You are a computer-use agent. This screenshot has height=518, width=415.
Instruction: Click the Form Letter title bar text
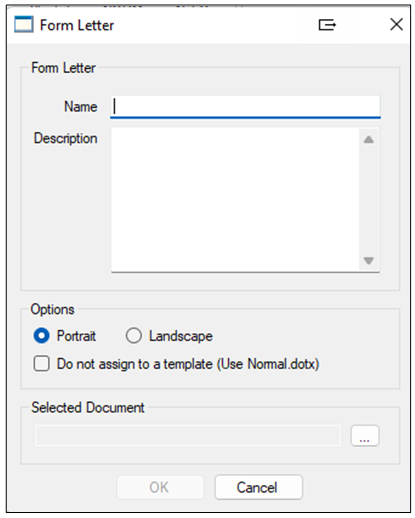77,25
